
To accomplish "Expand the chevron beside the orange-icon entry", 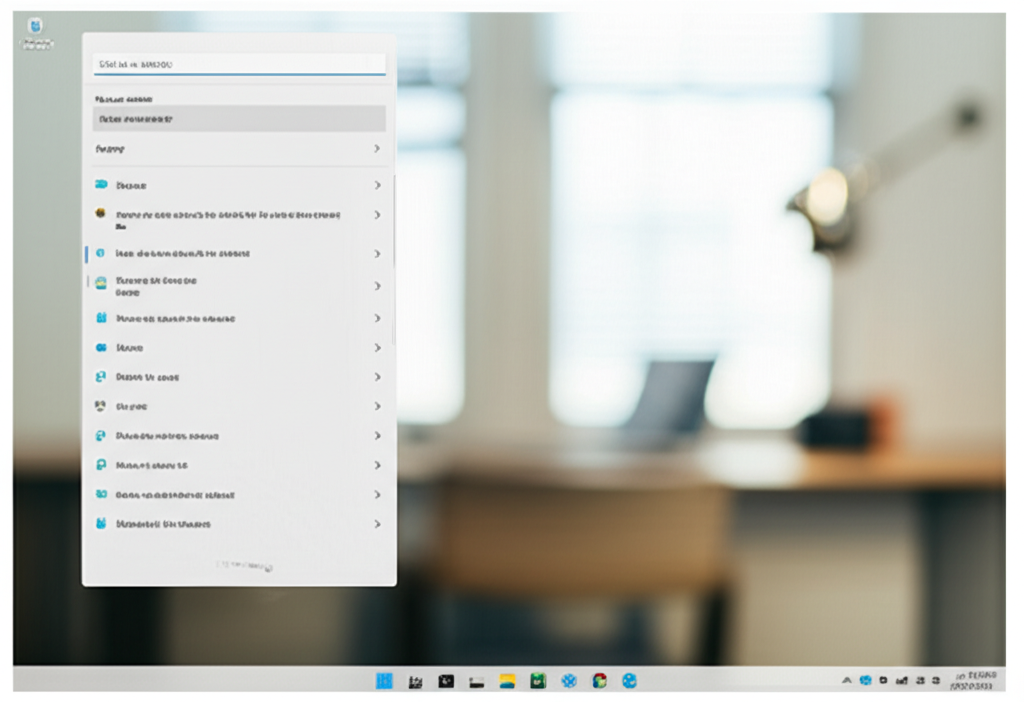I will tap(377, 215).
